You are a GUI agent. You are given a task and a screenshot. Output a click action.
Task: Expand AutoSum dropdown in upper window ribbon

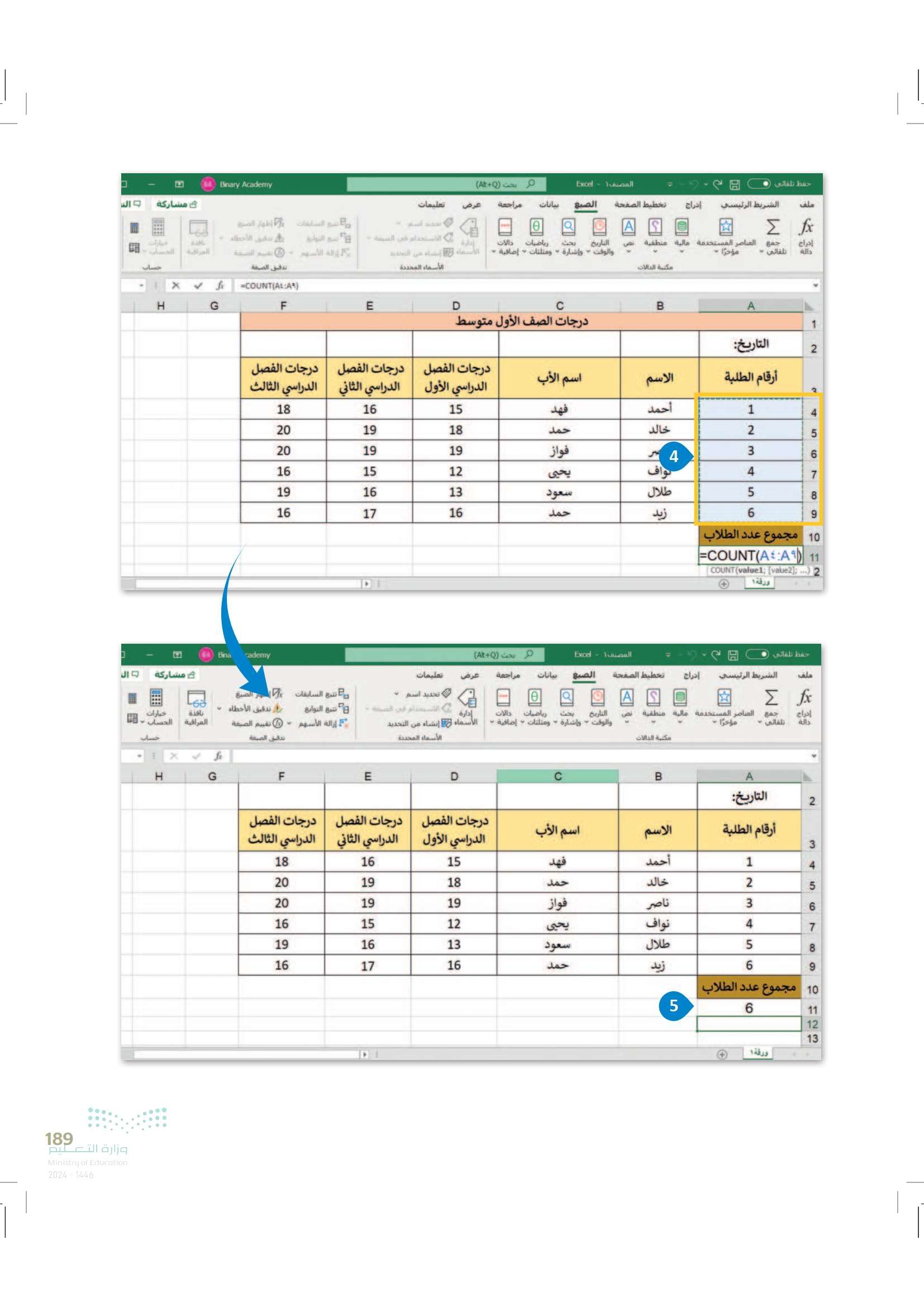coord(762,251)
